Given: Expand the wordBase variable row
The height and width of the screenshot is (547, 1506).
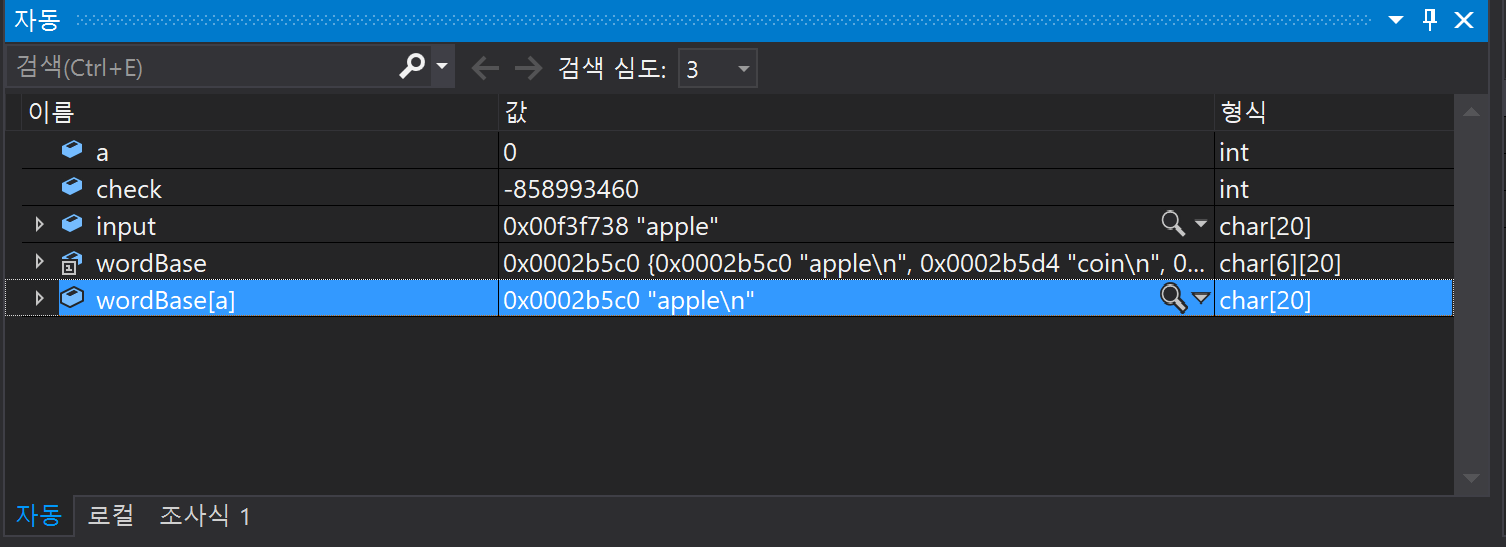Looking at the screenshot, I should (x=40, y=262).
